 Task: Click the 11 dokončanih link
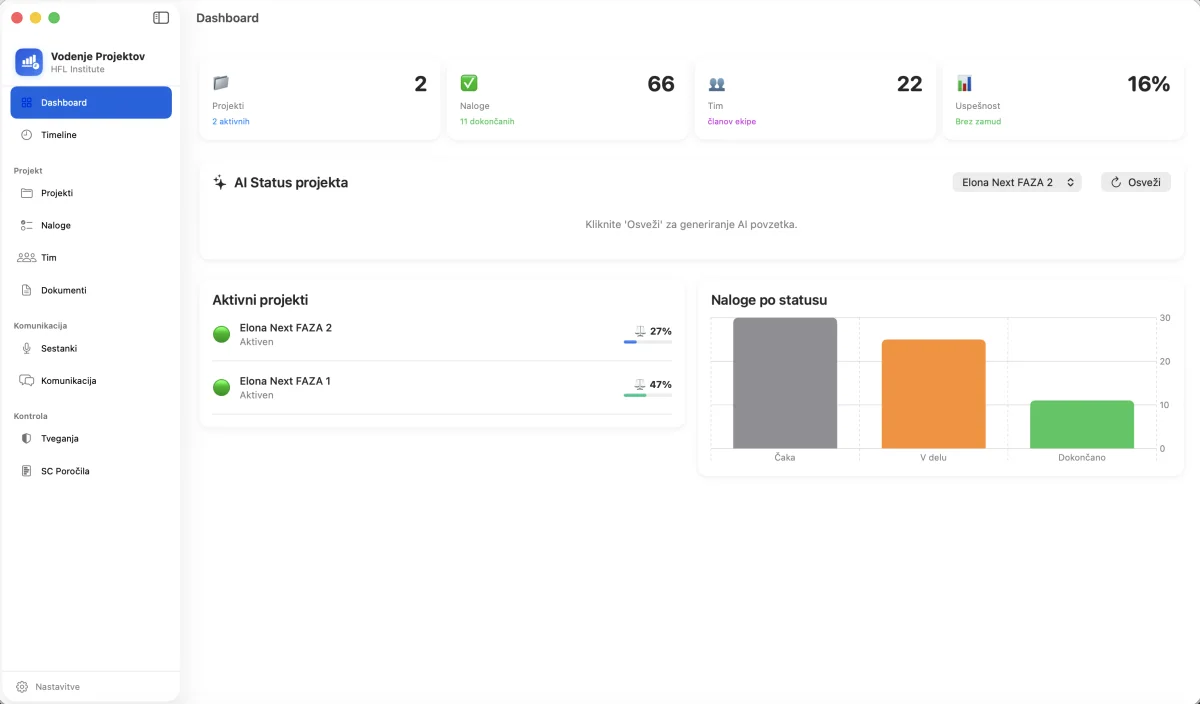[487, 121]
